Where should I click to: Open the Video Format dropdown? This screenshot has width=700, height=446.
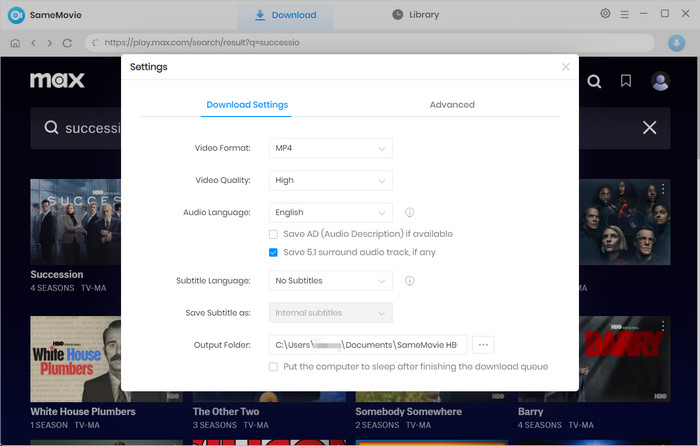tap(331, 149)
